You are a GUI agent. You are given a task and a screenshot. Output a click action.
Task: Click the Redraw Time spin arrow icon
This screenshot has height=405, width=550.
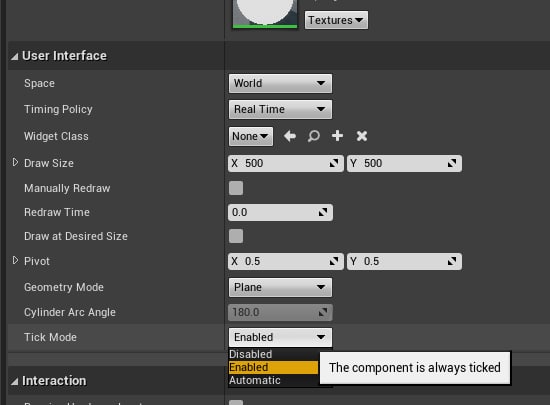[323, 212]
